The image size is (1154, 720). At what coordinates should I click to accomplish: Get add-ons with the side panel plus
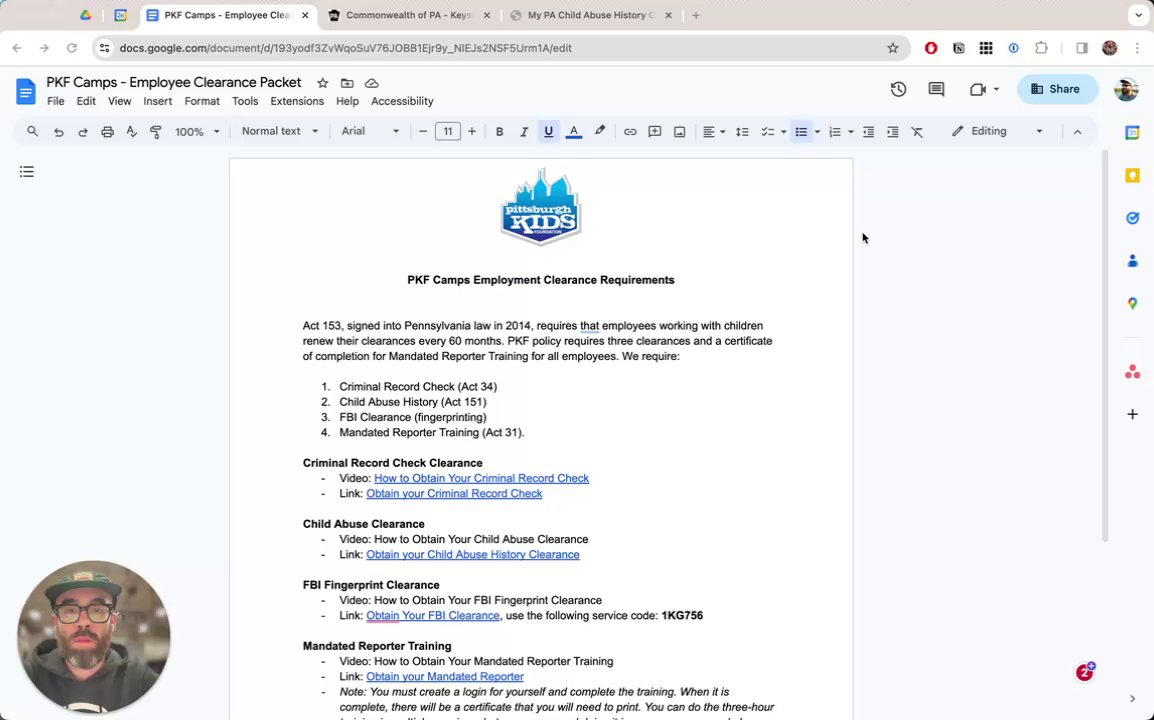tap(1133, 414)
